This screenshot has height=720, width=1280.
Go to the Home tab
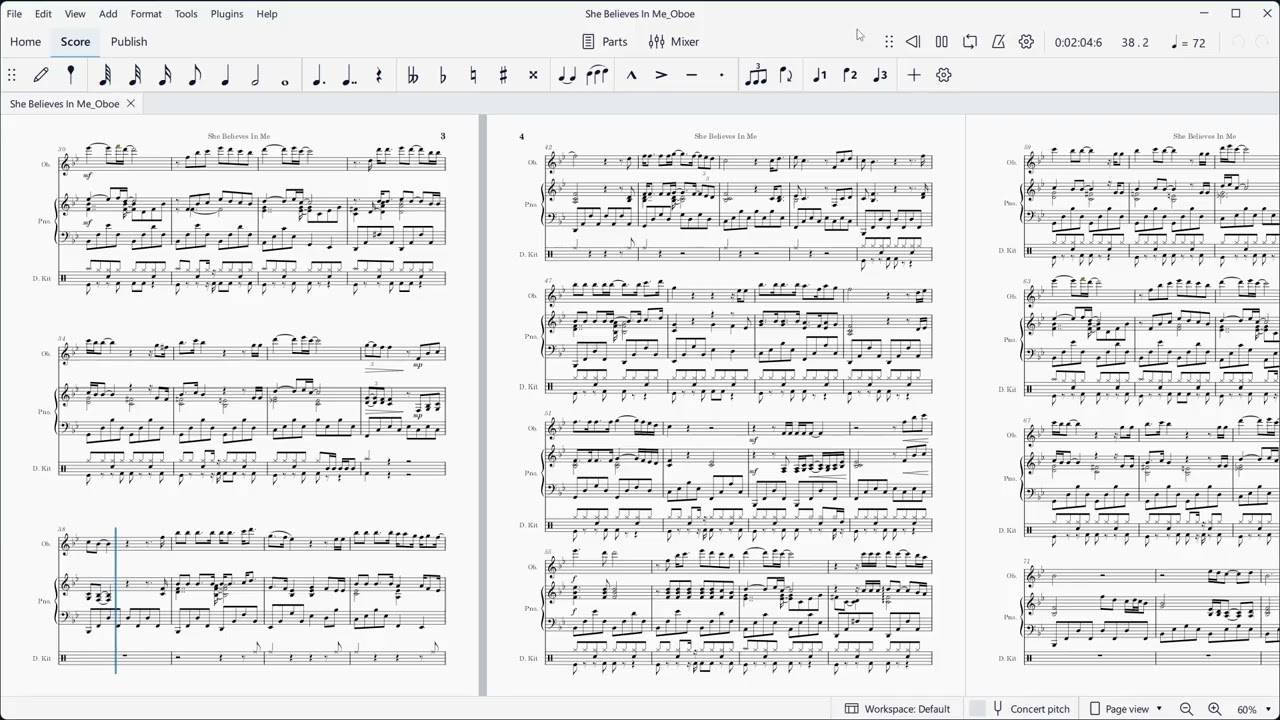(x=25, y=42)
